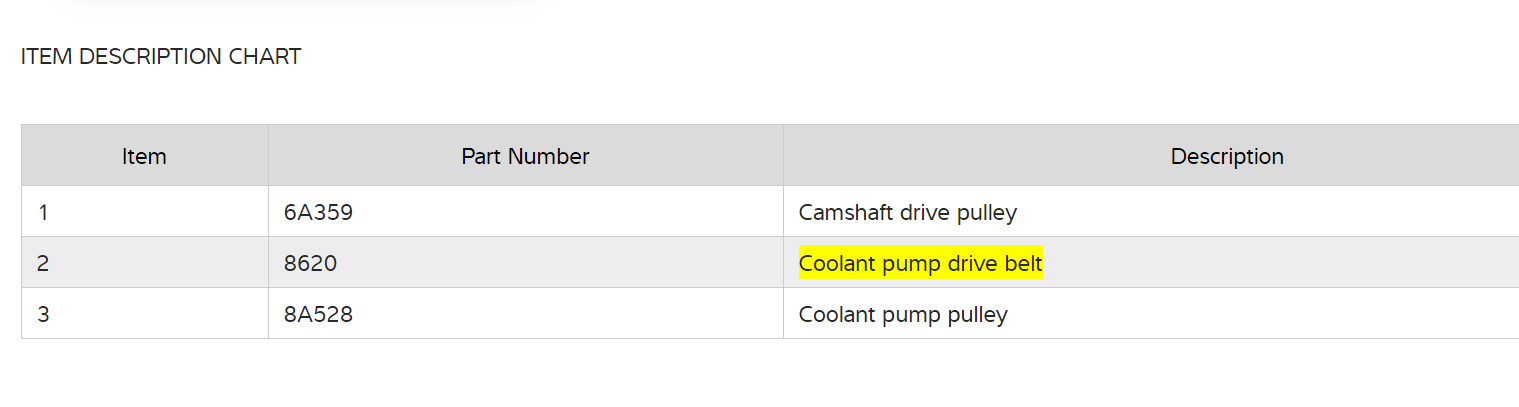Click part number 8A528

pos(318,314)
